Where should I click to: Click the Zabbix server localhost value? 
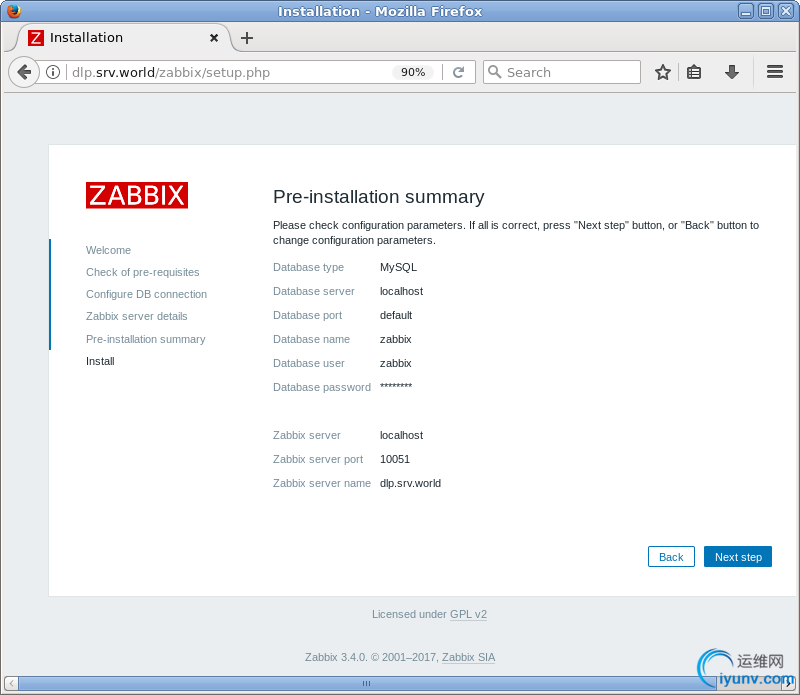[x=401, y=435]
